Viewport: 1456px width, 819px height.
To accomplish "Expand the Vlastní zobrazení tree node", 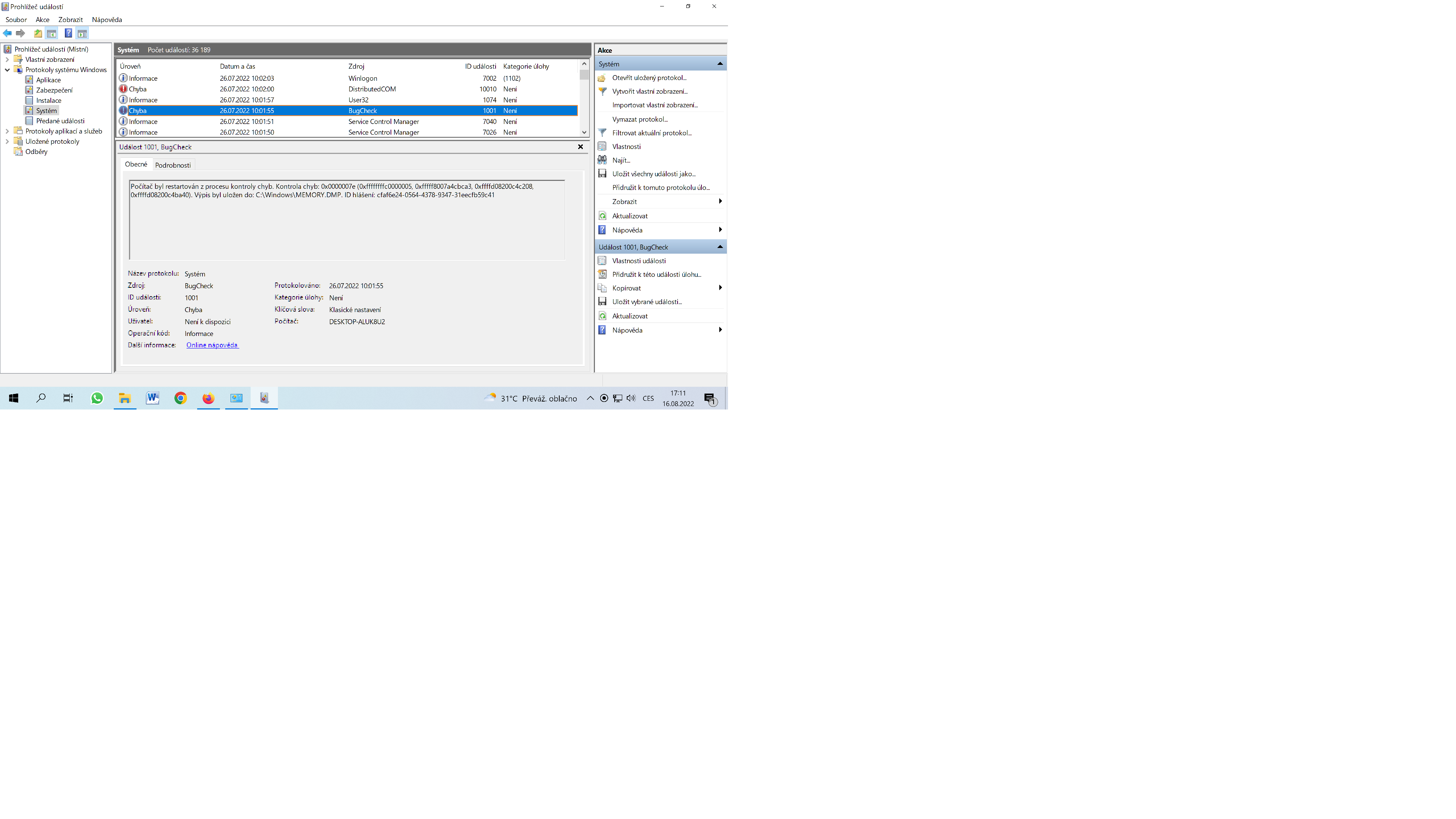I will click(7, 60).
